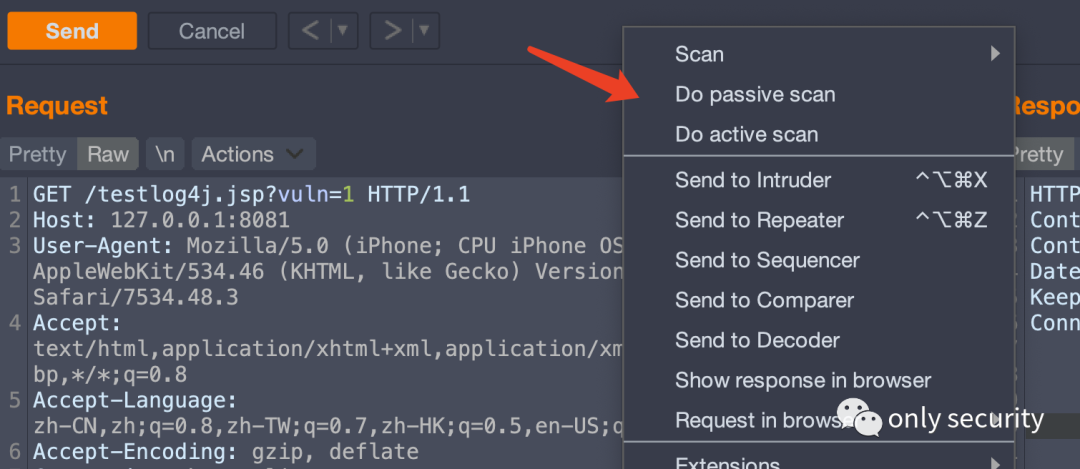The height and width of the screenshot is (469, 1080).
Task: Select Send to Sequencer option
Action: tap(767, 260)
